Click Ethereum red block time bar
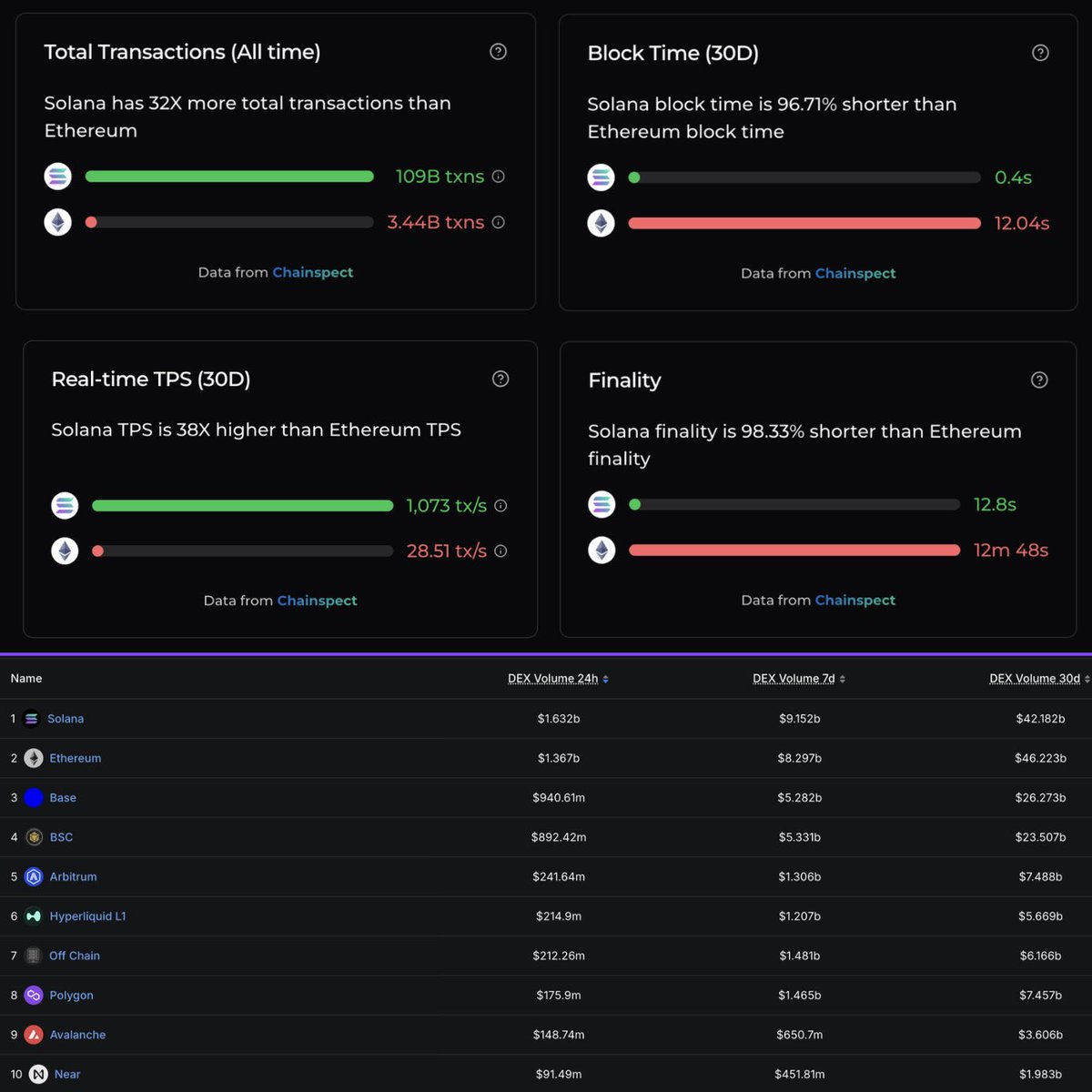The width and height of the screenshot is (1092, 1092). [804, 223]
